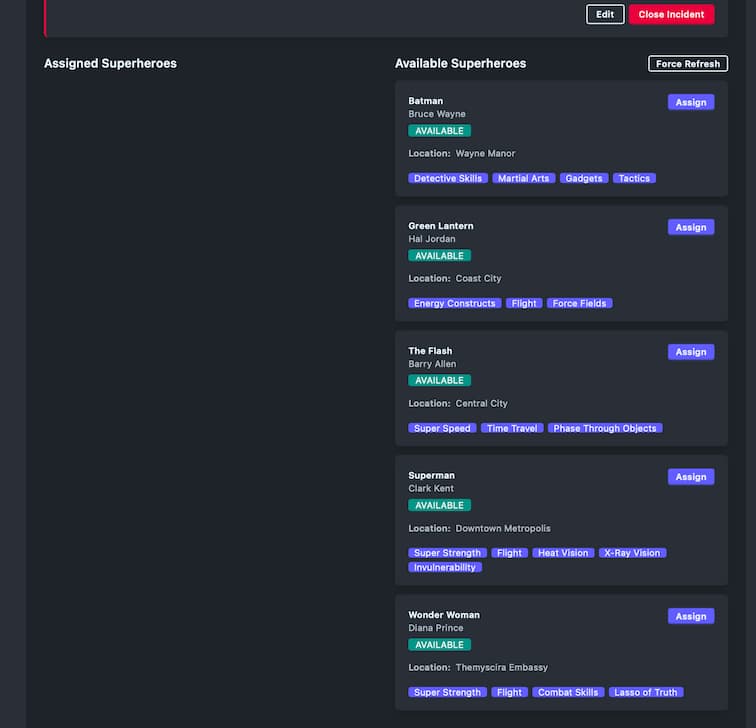756x728 pixels.
Task: Click the Assigned Superheroes heading
Action: pos(110,64)
